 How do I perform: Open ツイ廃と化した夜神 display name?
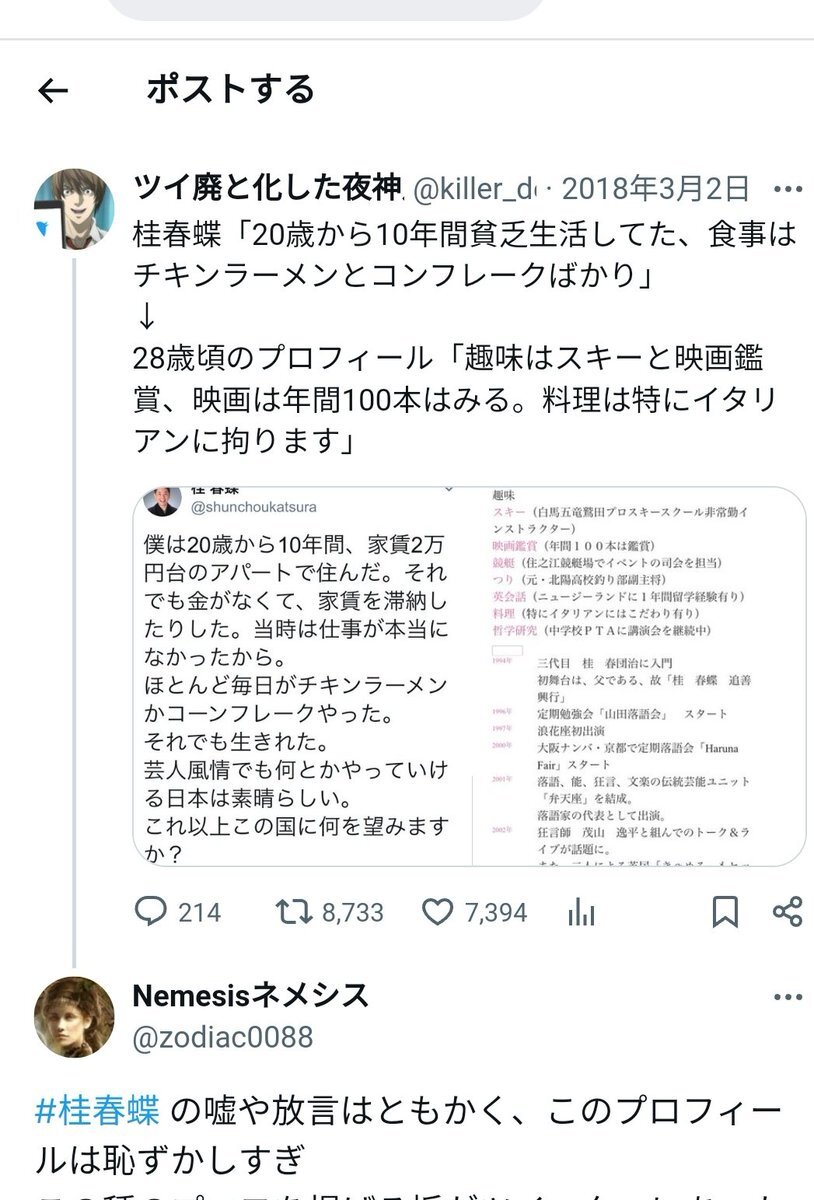point(266,188)
